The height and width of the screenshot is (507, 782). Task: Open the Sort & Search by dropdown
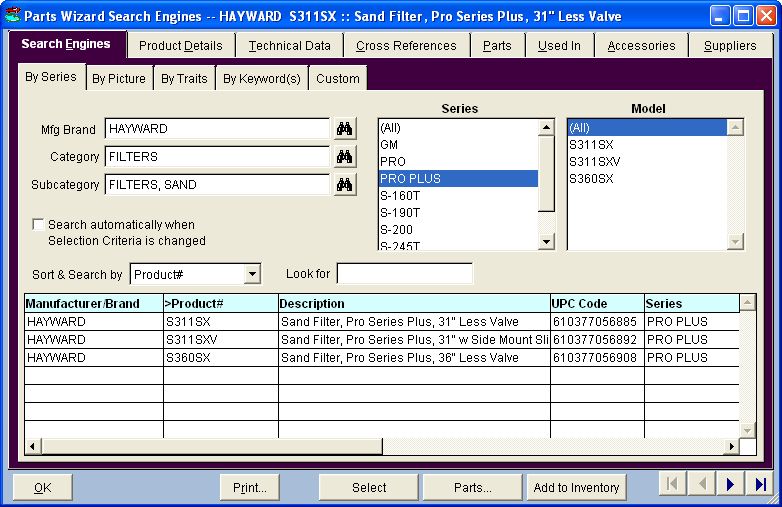click(x=252, y=274)
